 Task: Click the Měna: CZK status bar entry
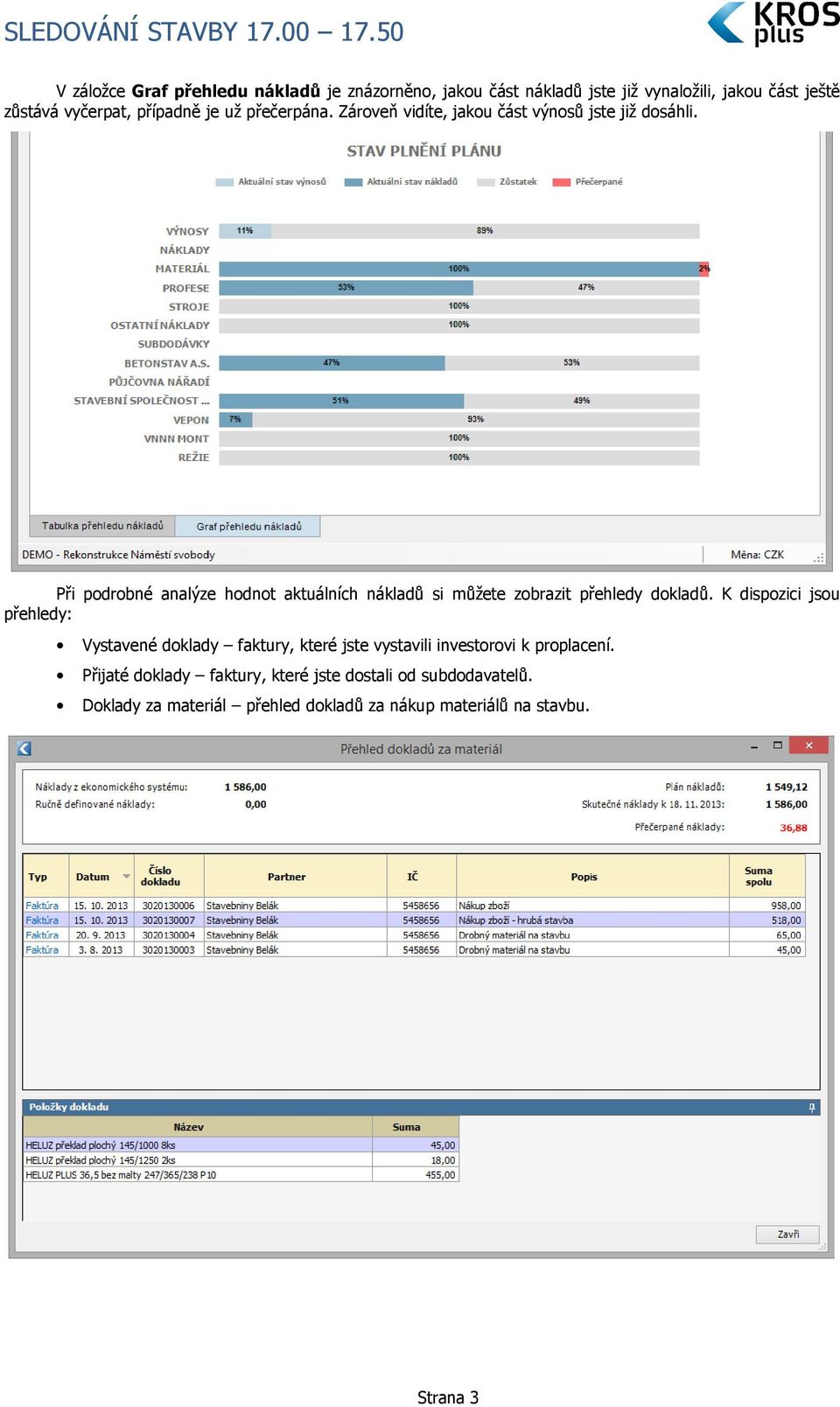coord(757,555)
